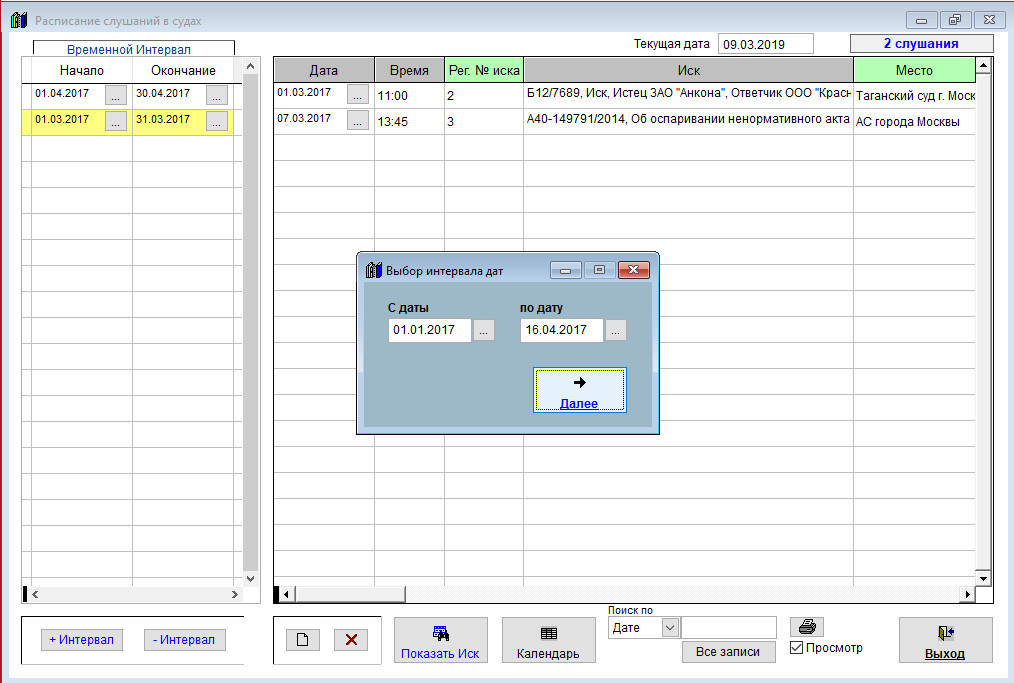The image size is (1014, 683).
Task: Click the printer icon button
Action: 806,626
